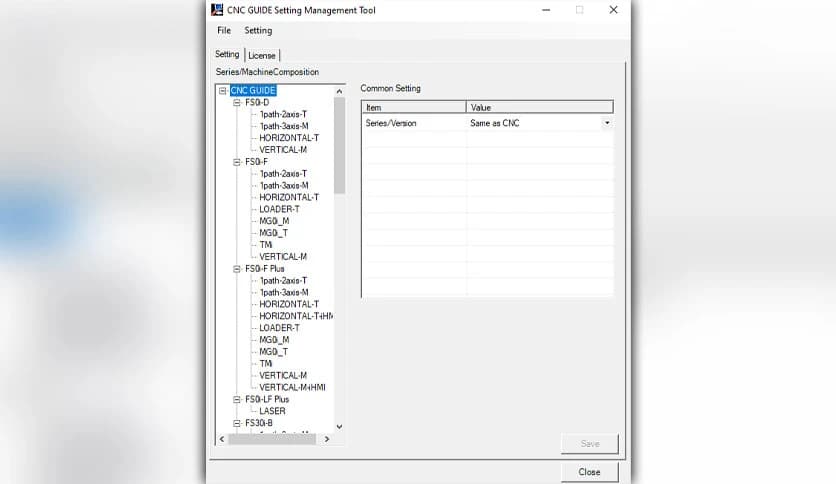Select the FS30i-B series node
836x484 pixels.
click(259, 423)
